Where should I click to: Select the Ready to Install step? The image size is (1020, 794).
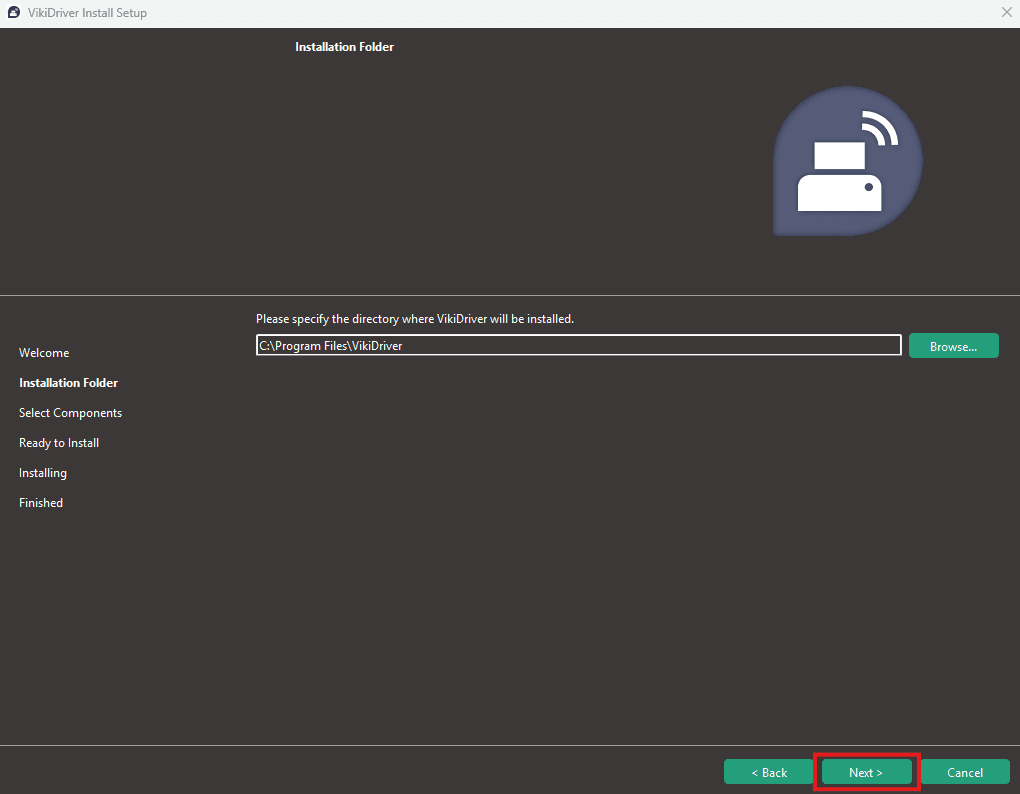click(59, 443)
